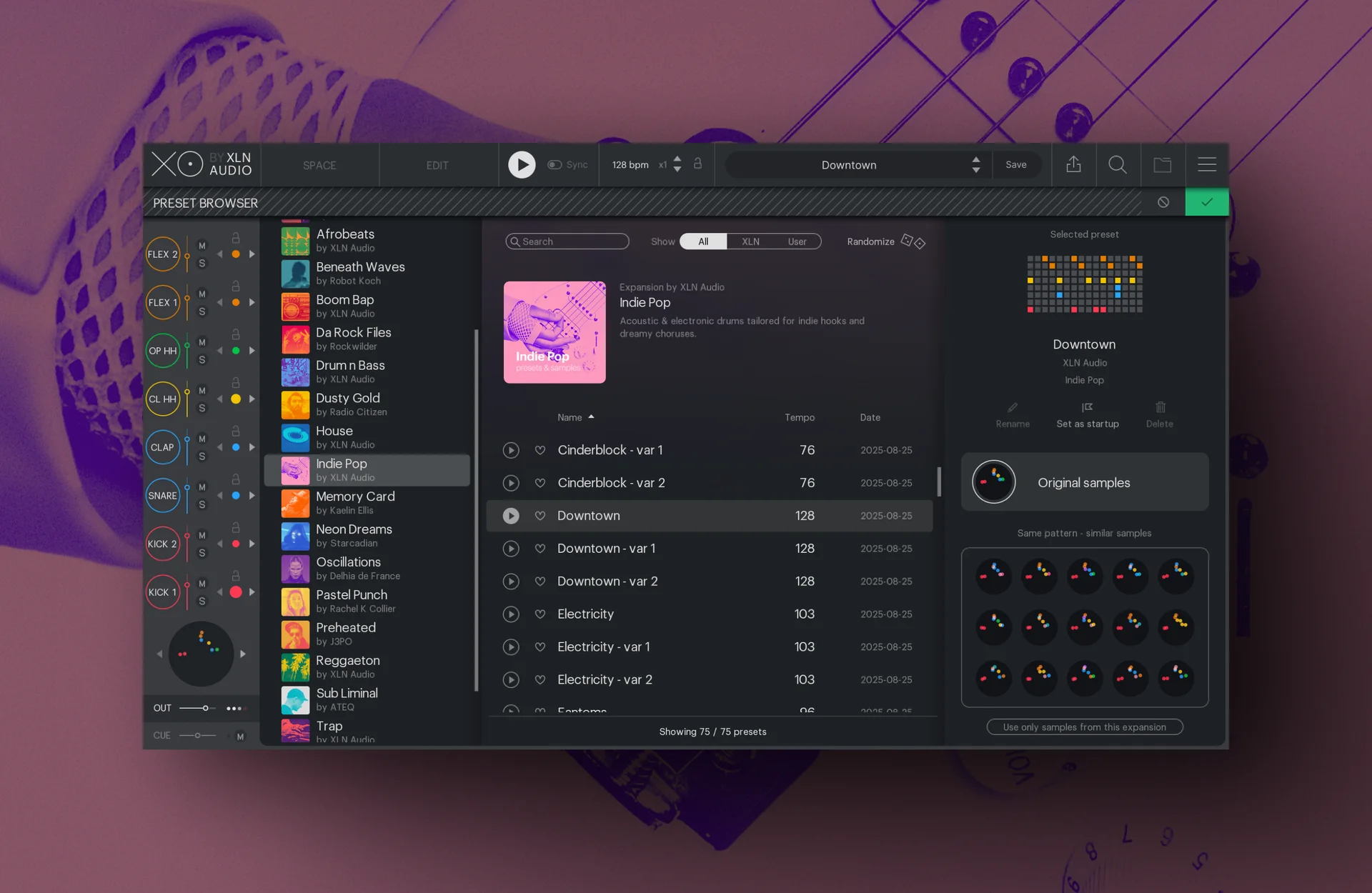This screenshot has width=1372, height=893.
Task: Adjust bpm with the tempo stepper arrows
Action: point(677,164)
